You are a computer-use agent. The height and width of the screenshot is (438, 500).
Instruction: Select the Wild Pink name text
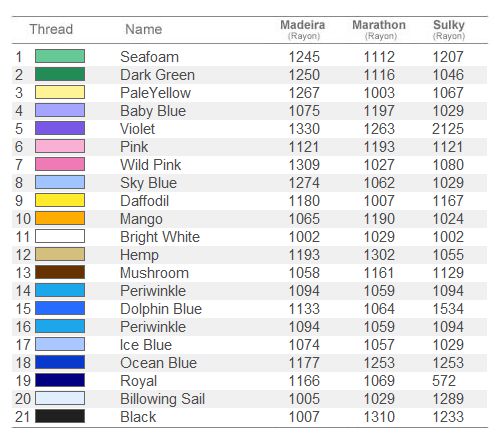(x=151, y=165)
